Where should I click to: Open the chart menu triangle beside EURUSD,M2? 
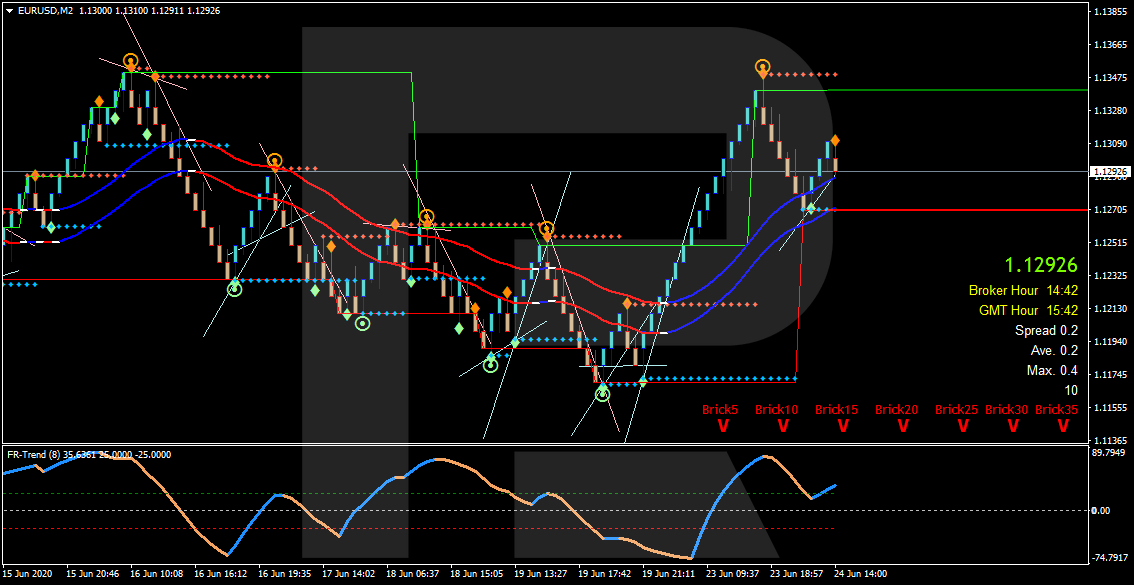[9, 11]
